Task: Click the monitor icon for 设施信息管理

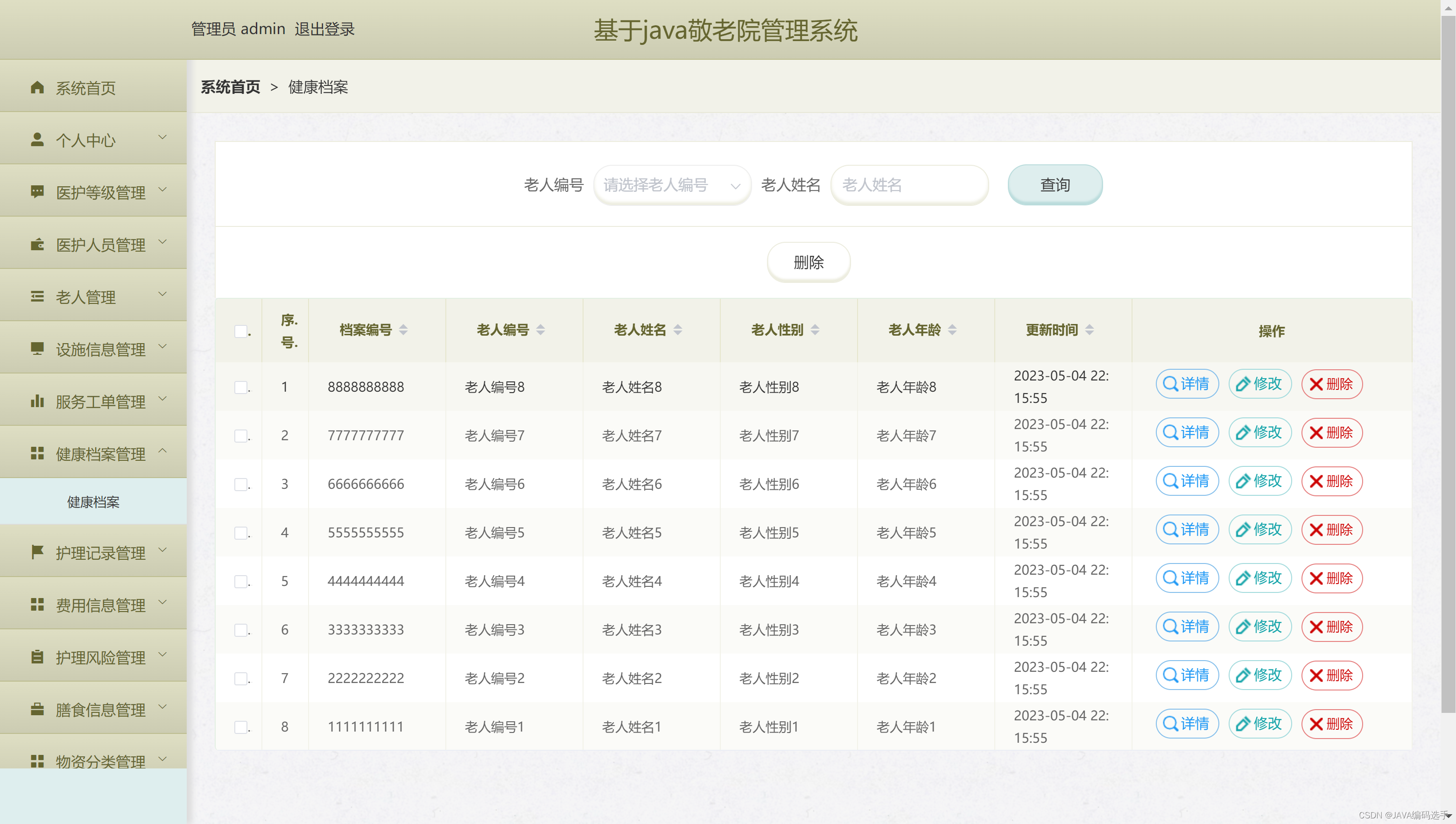Action: [x=37, y=349]
